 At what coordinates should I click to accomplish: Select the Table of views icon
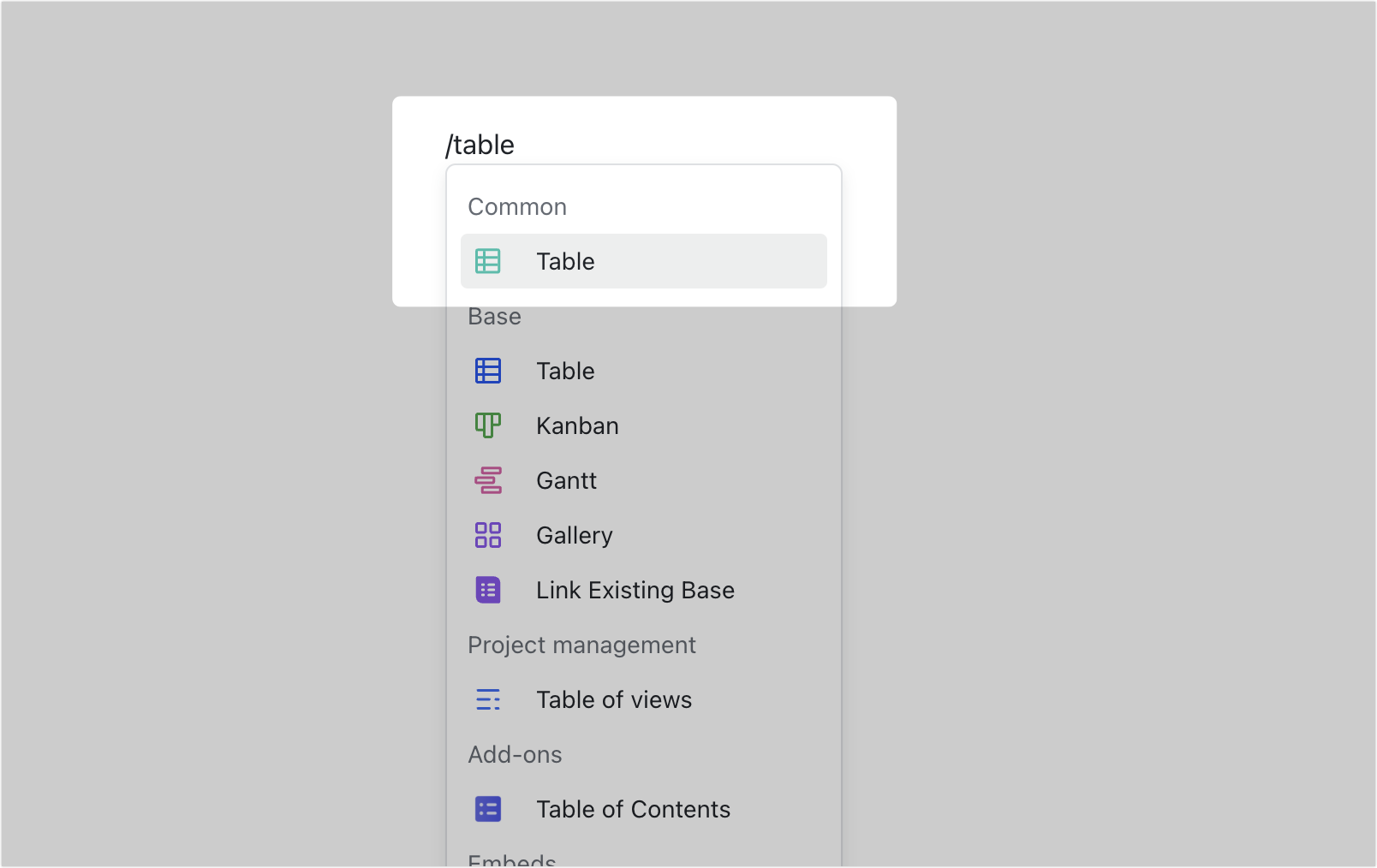(487, 699)
